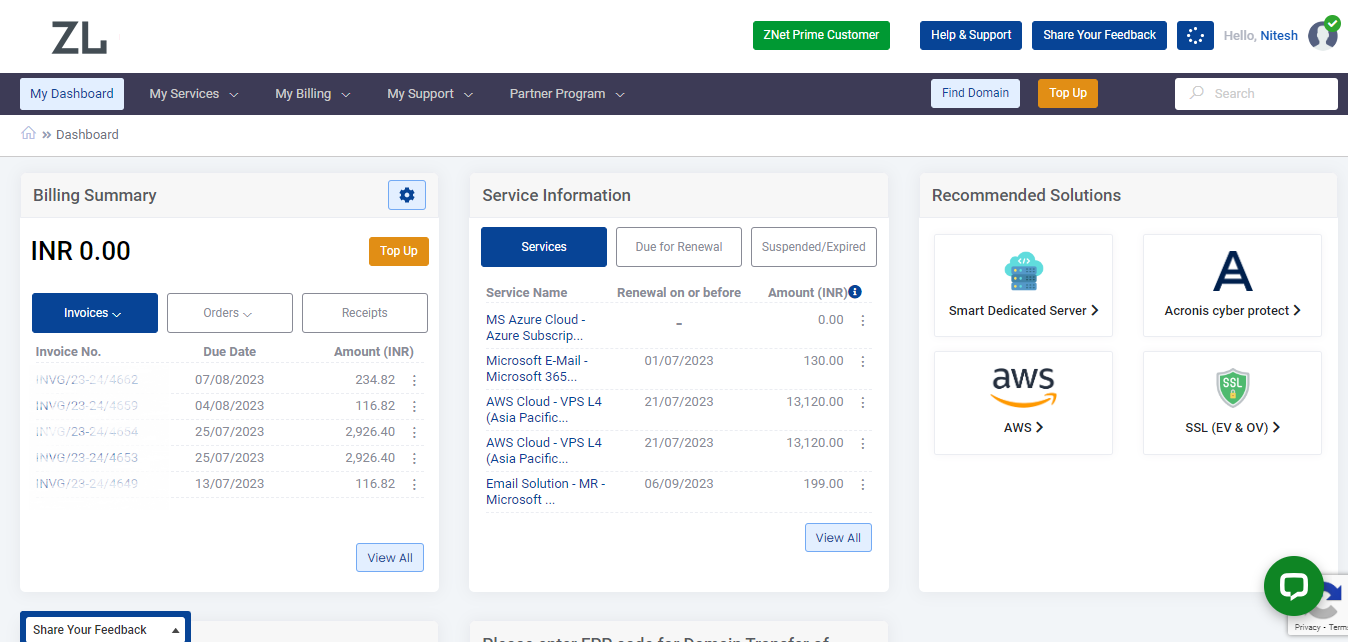Click the ZL logo
The height and width of the screenshot is (642, 1348).
pyautogui.click(x=80, y=38)
